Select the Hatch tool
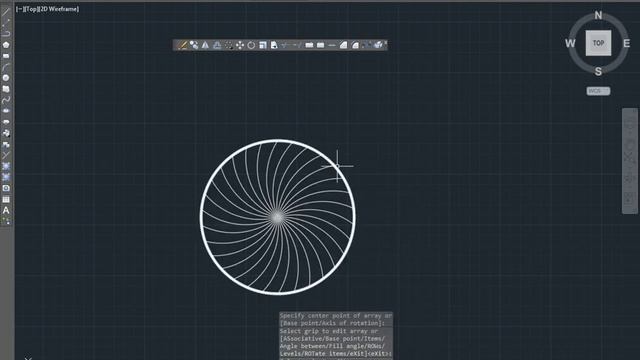 pos(6,166)
